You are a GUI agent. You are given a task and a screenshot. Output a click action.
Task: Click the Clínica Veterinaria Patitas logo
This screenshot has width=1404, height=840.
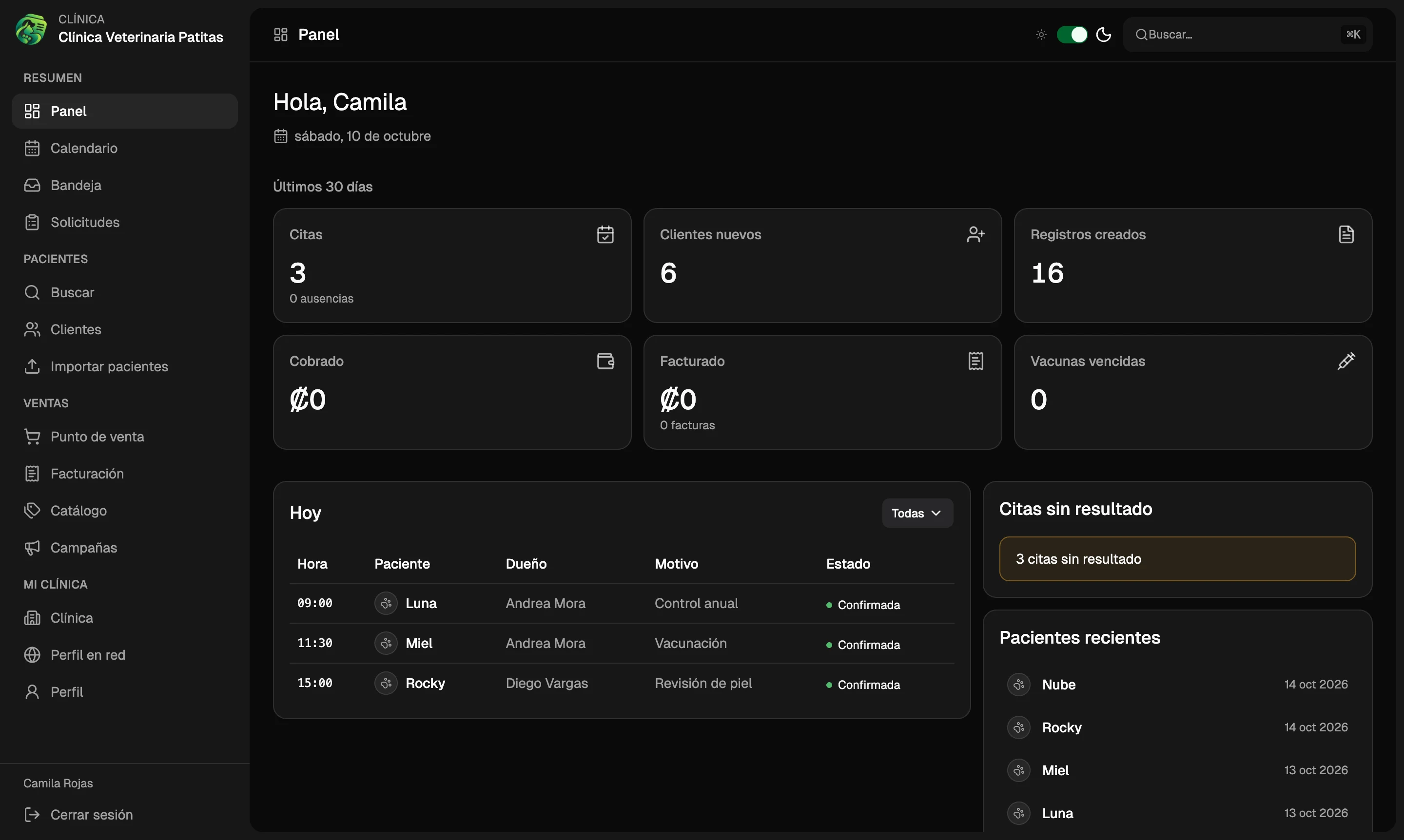(x=31, y=29)
